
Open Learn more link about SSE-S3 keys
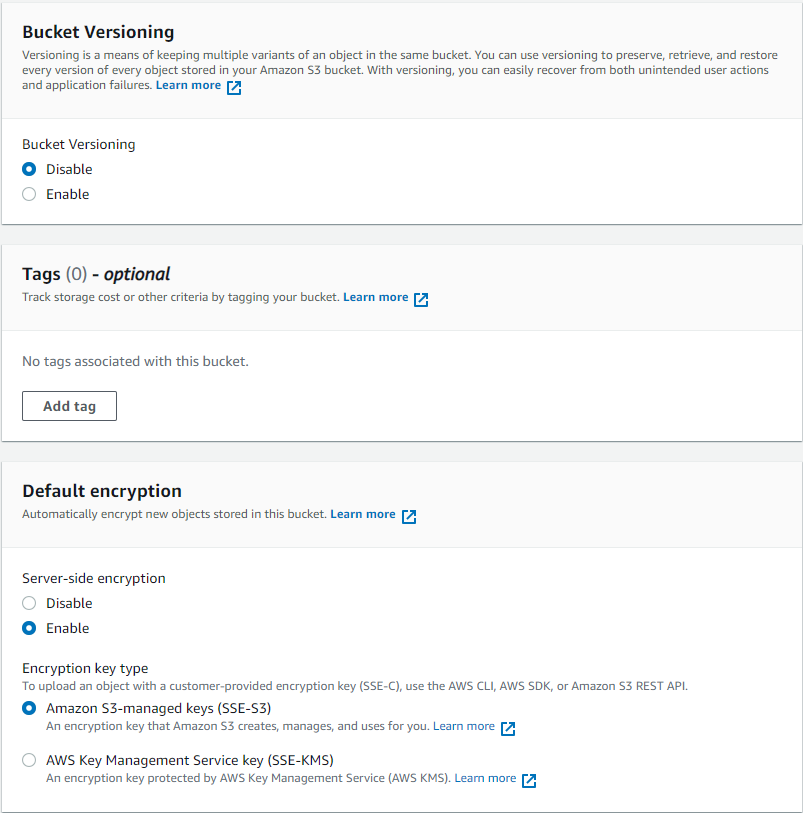tap(464, 727)
